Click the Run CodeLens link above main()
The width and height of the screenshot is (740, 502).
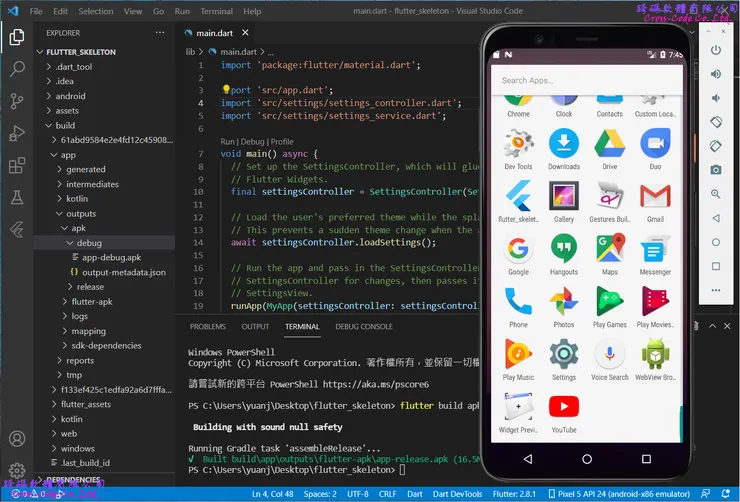click(x=228, y=142)
